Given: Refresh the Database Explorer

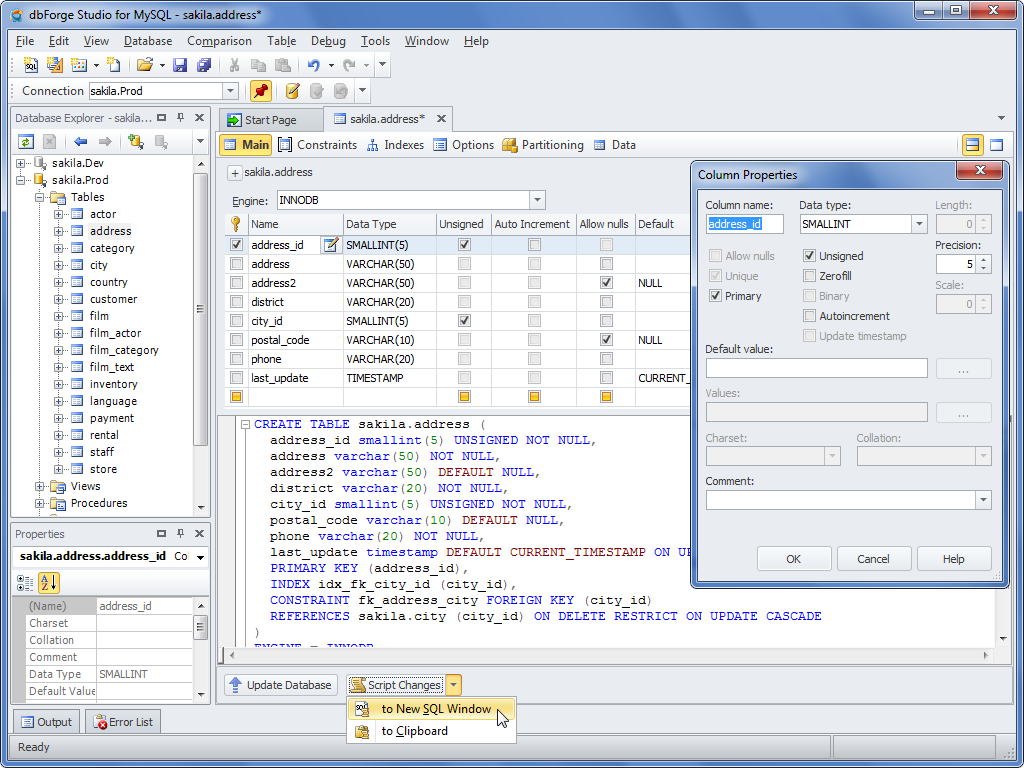Looking at the screenshot, I should pyautogui.click(x=25, y=142).
